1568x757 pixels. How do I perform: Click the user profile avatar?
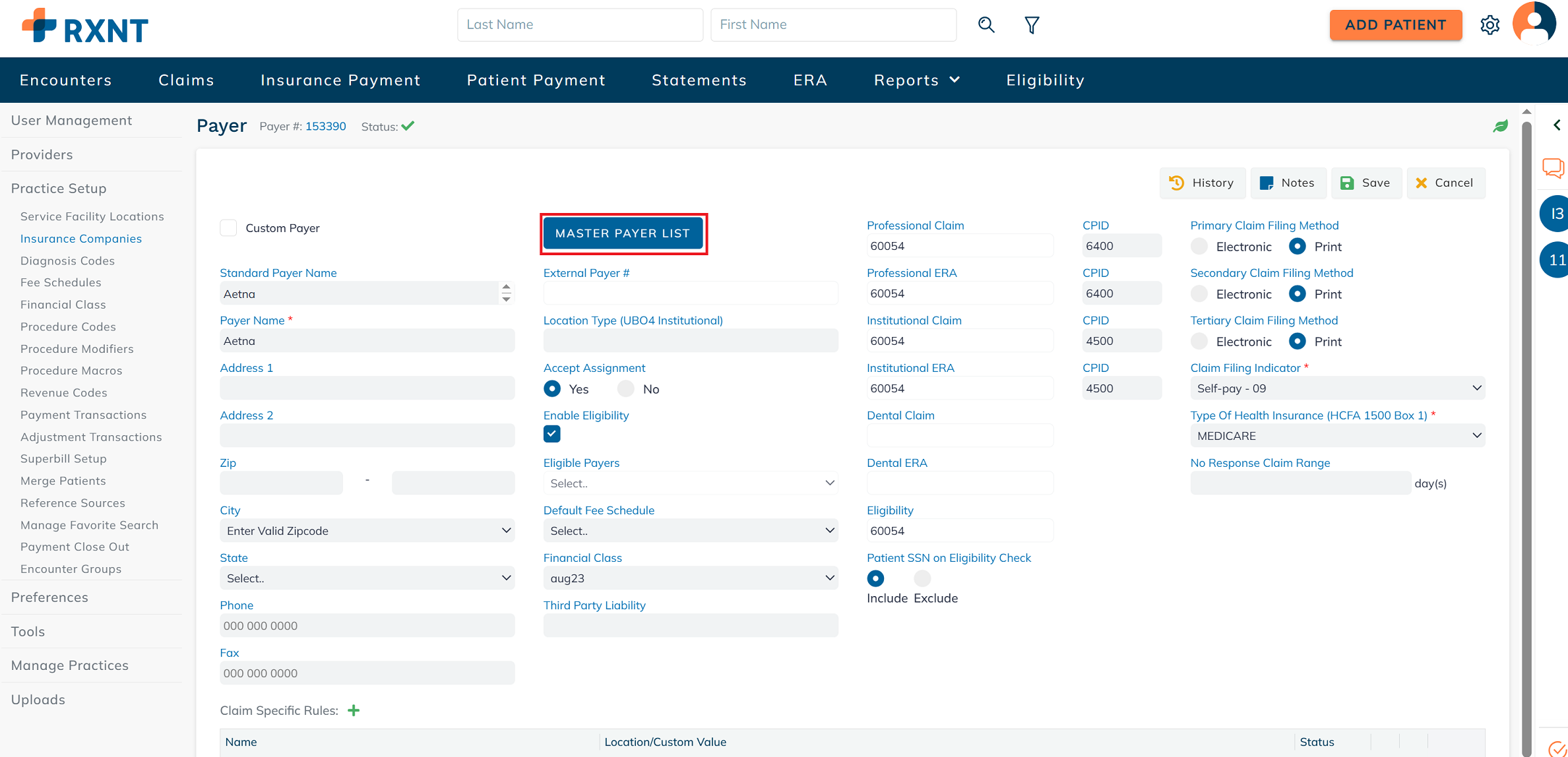click(1534, 24)
